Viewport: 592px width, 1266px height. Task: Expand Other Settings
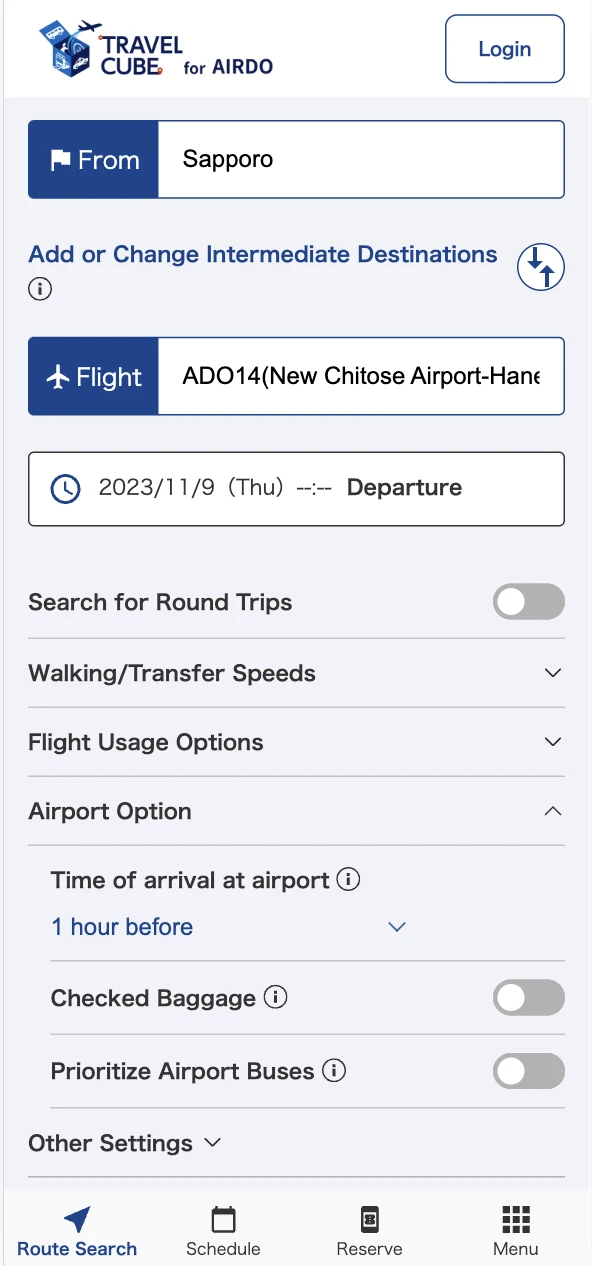point(125,1143)
